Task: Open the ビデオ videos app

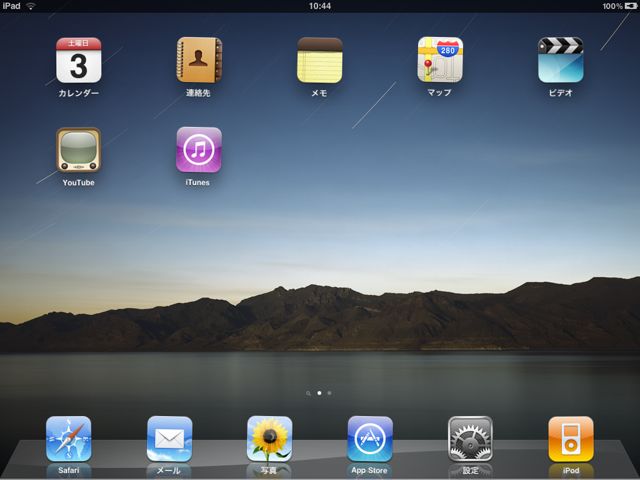Action: pyautogui.click(x=560, y=60)
